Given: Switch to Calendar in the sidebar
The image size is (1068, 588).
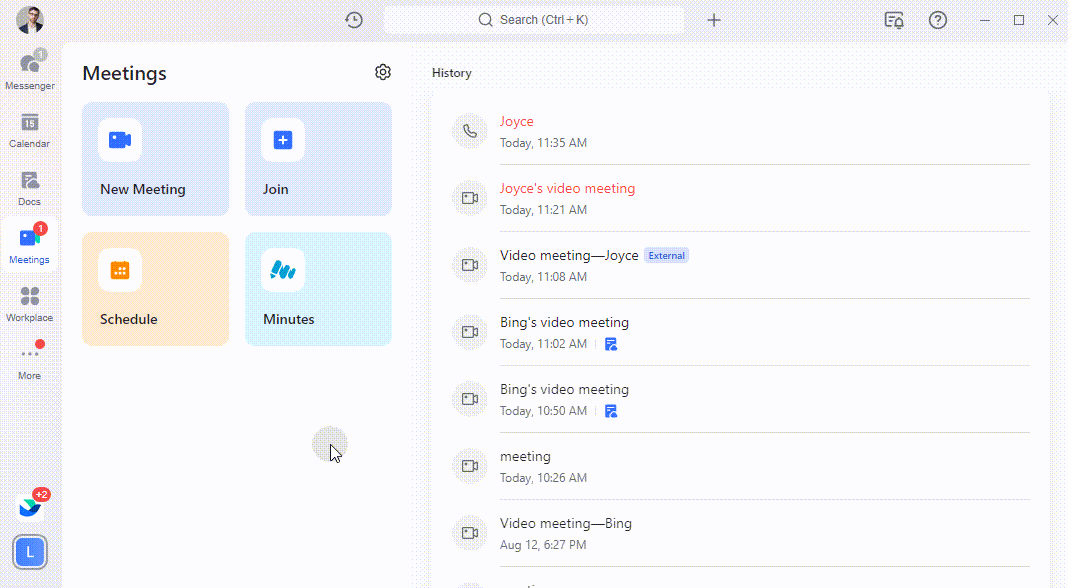Looking at the screenshot, I should click(x=30, y=130).
